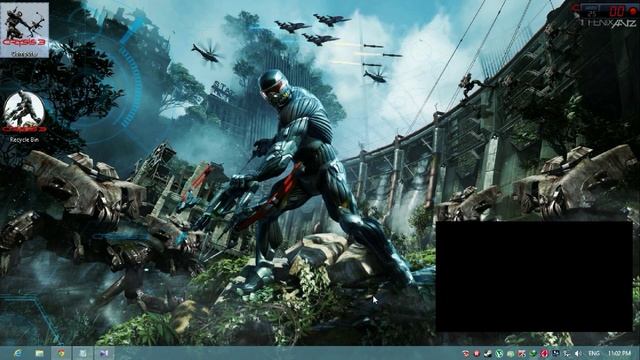The image size is (640, 360).
Task: Switch input language via ENG indicator
Action: coord(594,353)
